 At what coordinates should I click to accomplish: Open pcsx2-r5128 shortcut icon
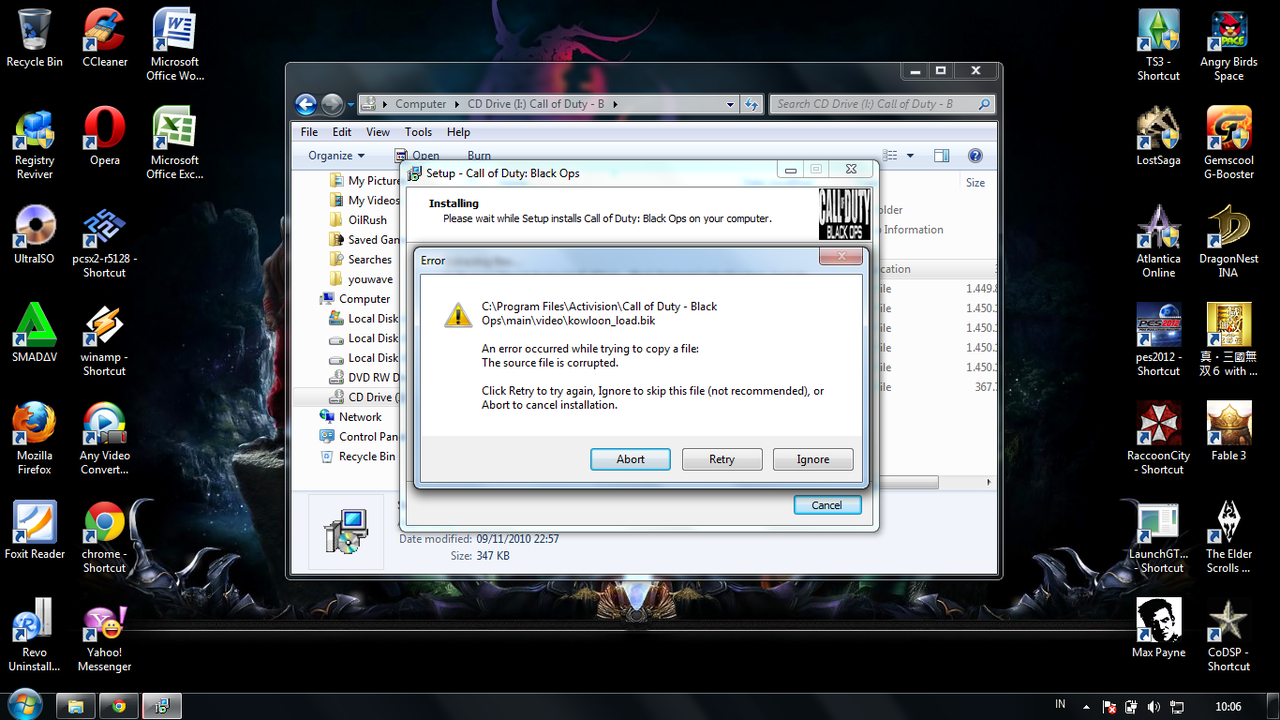105,241
